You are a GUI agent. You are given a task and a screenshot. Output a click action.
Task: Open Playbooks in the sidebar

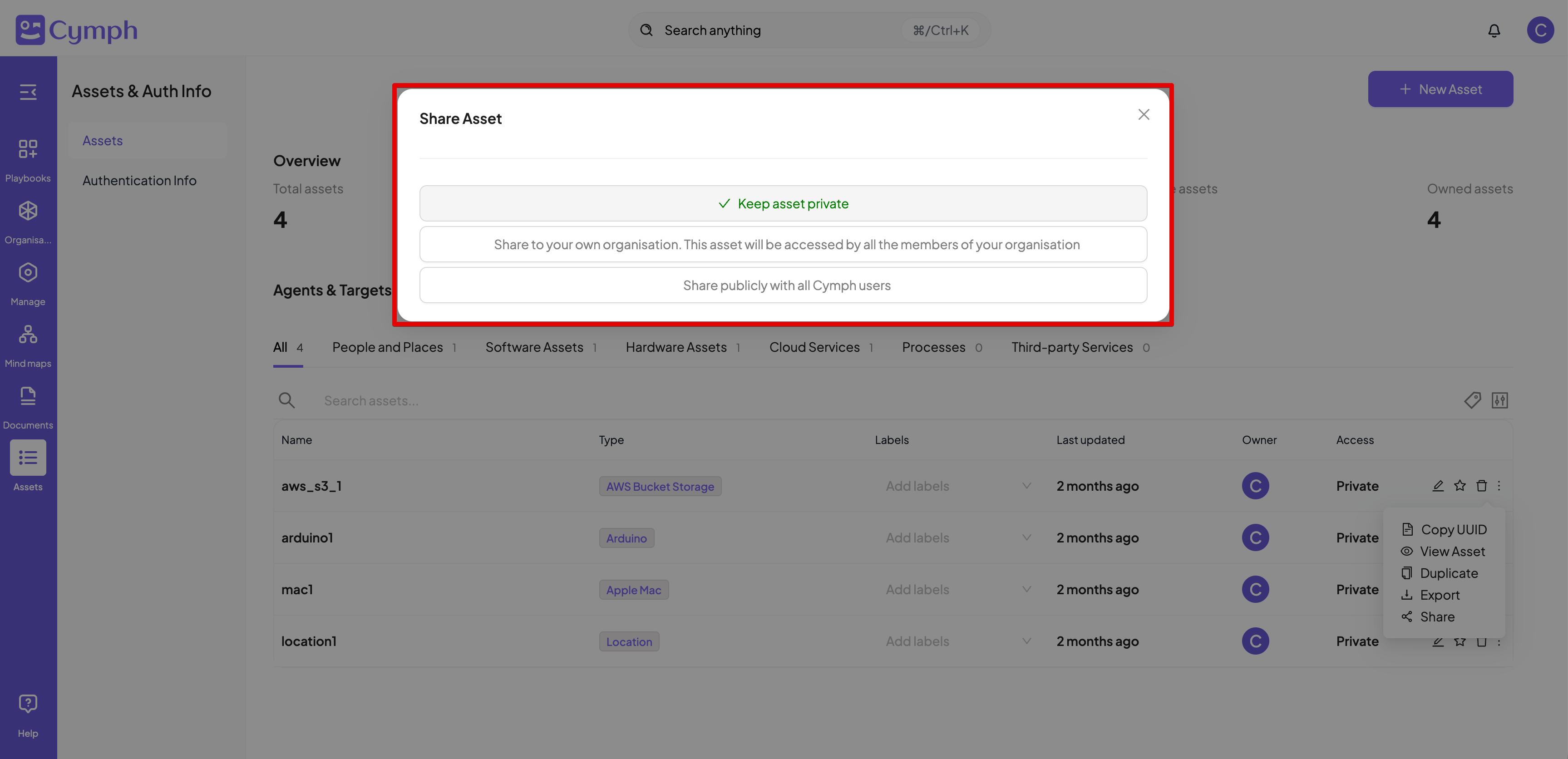tap(28, 159)
